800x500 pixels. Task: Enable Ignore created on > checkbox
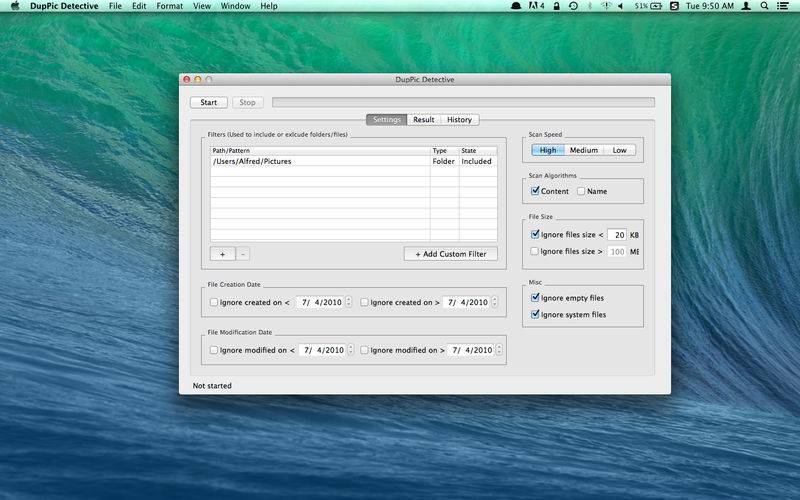tap(364, 302)
